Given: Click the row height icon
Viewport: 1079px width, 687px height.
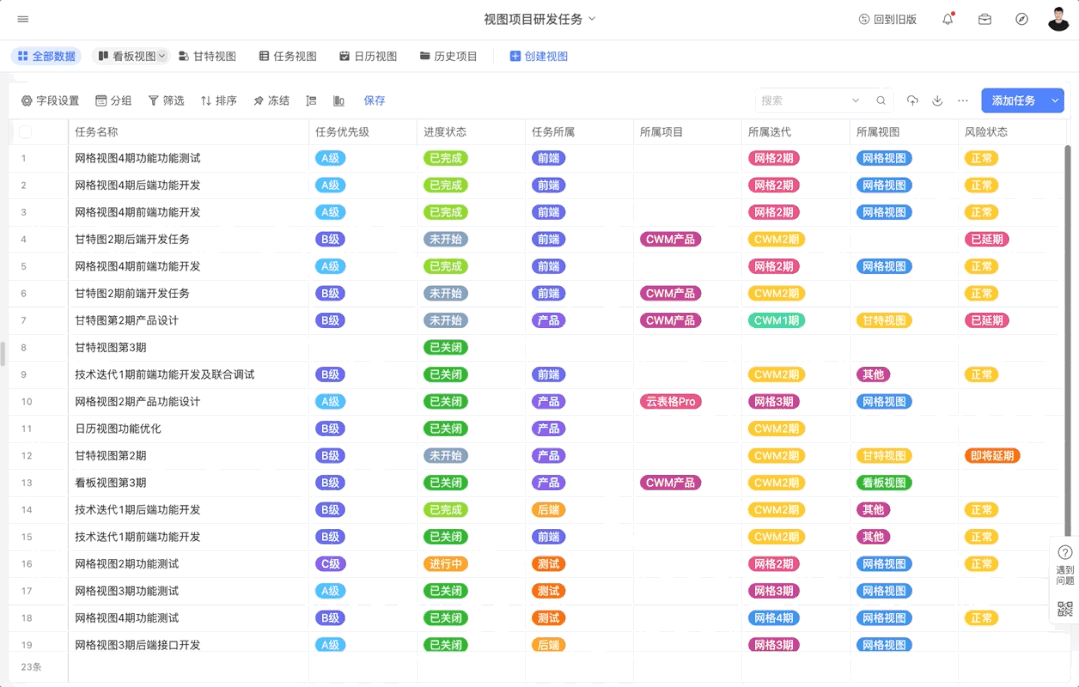Looking at the screenshot, I should (x=311, y=101).
